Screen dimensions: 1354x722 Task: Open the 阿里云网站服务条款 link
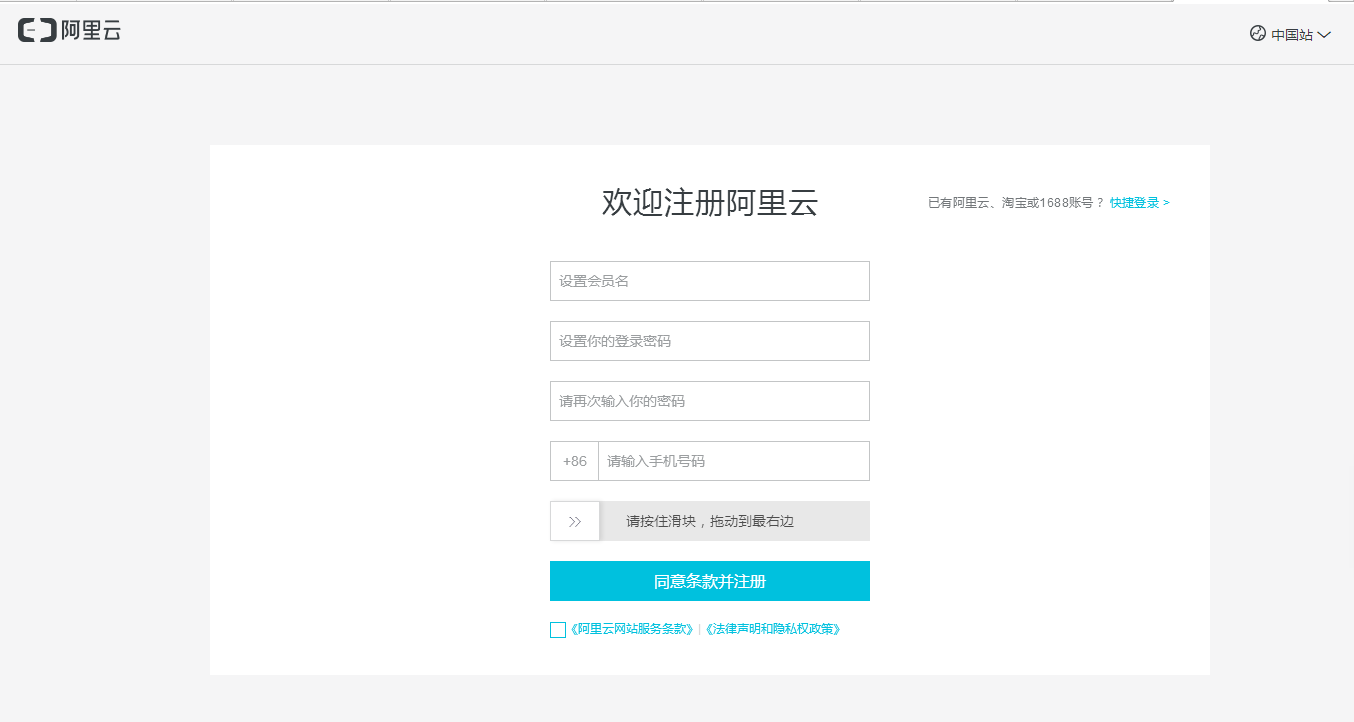632,630
